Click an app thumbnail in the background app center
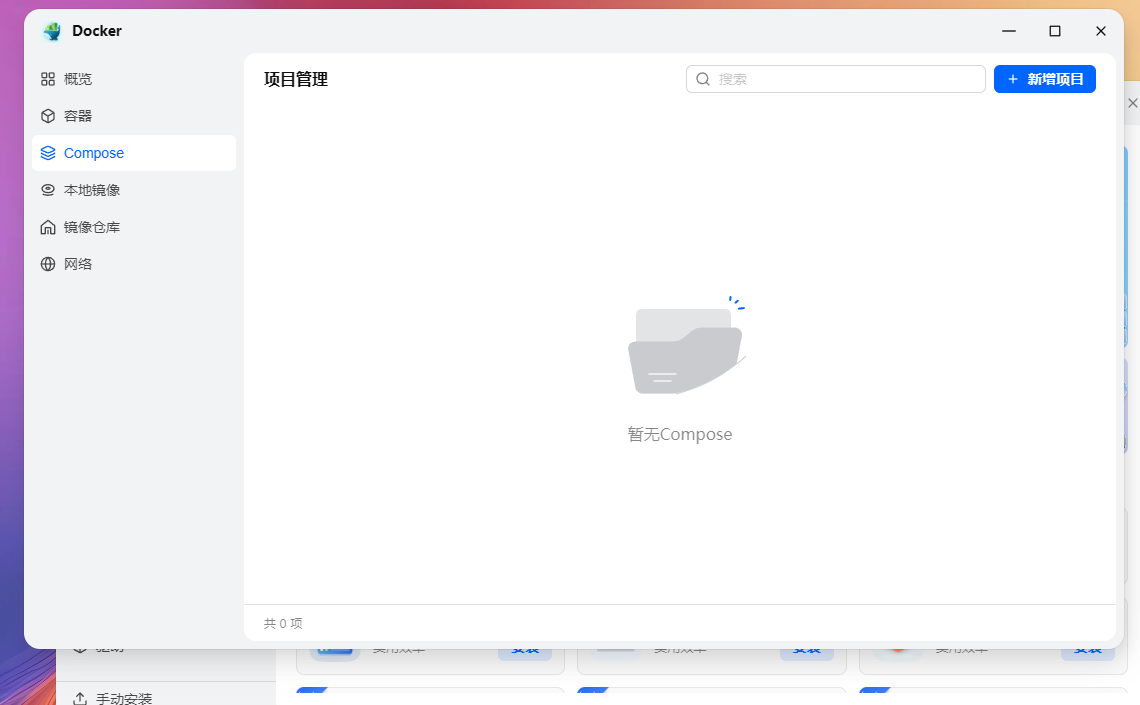Screen dimensions: 1140x705 (x=335, y=647)
